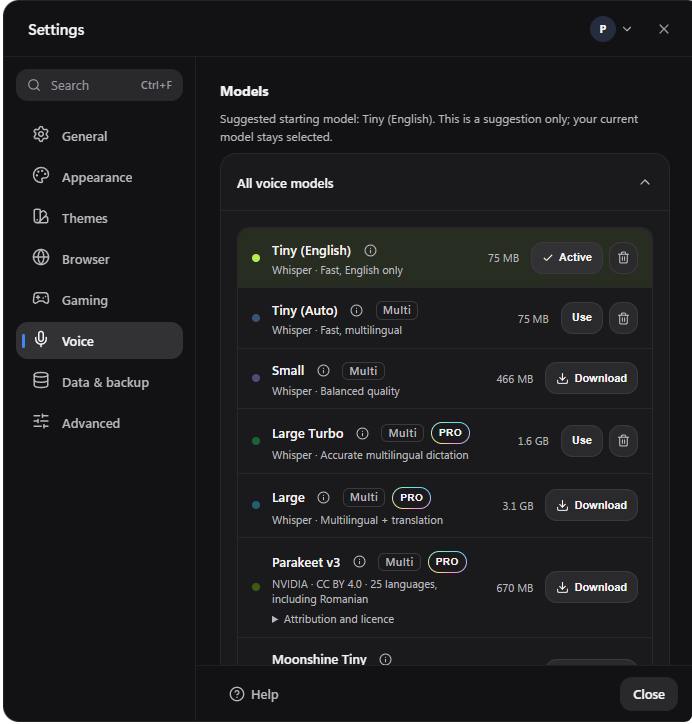Click the Themes swatch icon
The image size is (692, 724).
tap(41, 217)
